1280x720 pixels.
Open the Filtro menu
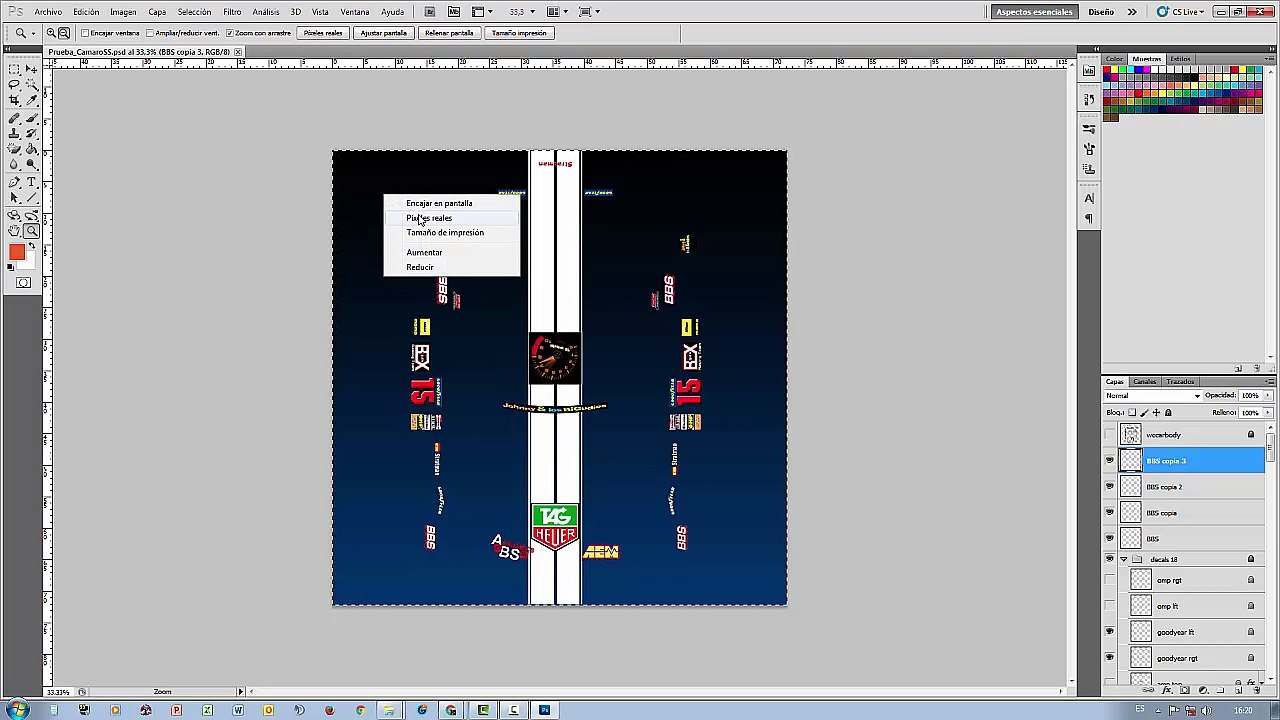click(232, 12)
